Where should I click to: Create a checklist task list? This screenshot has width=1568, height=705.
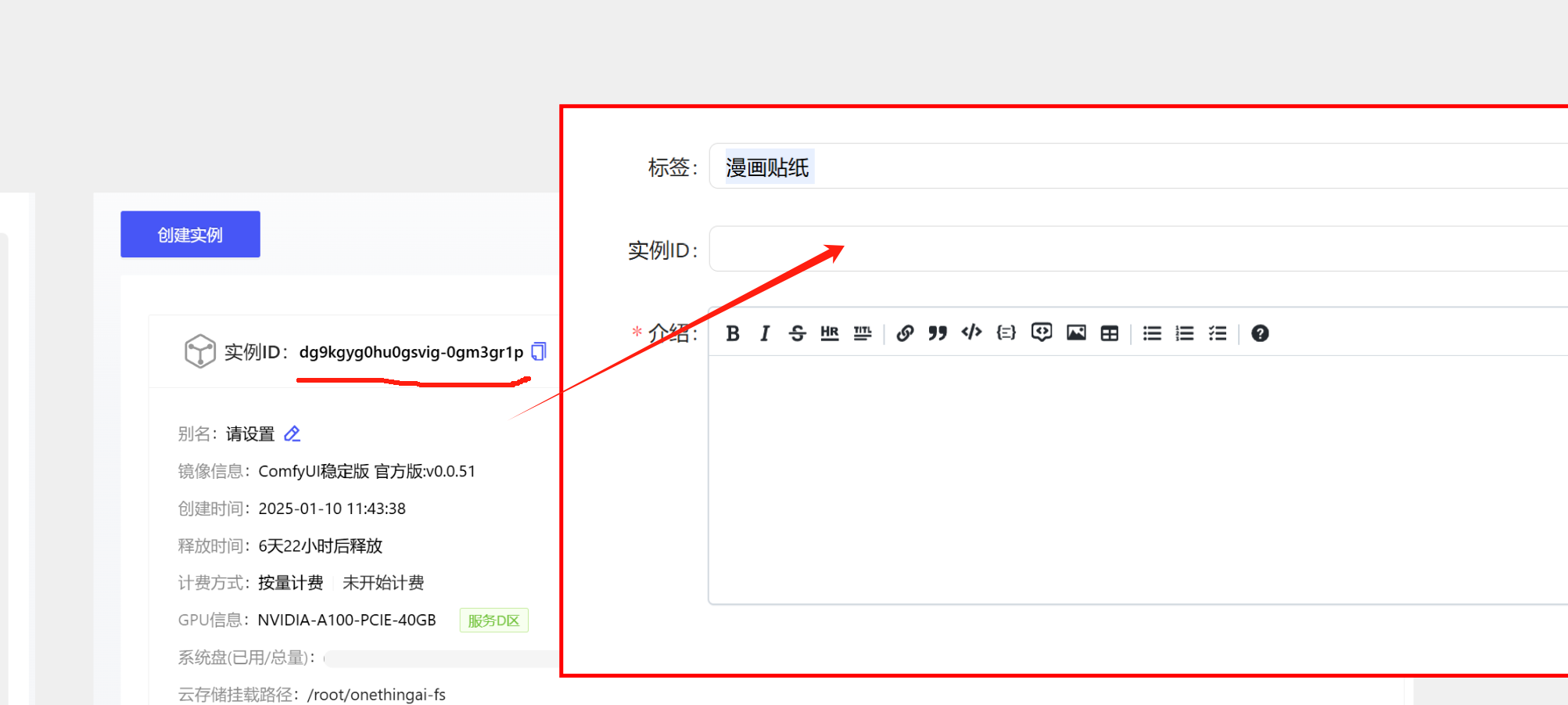click(x=1218, y=333)
